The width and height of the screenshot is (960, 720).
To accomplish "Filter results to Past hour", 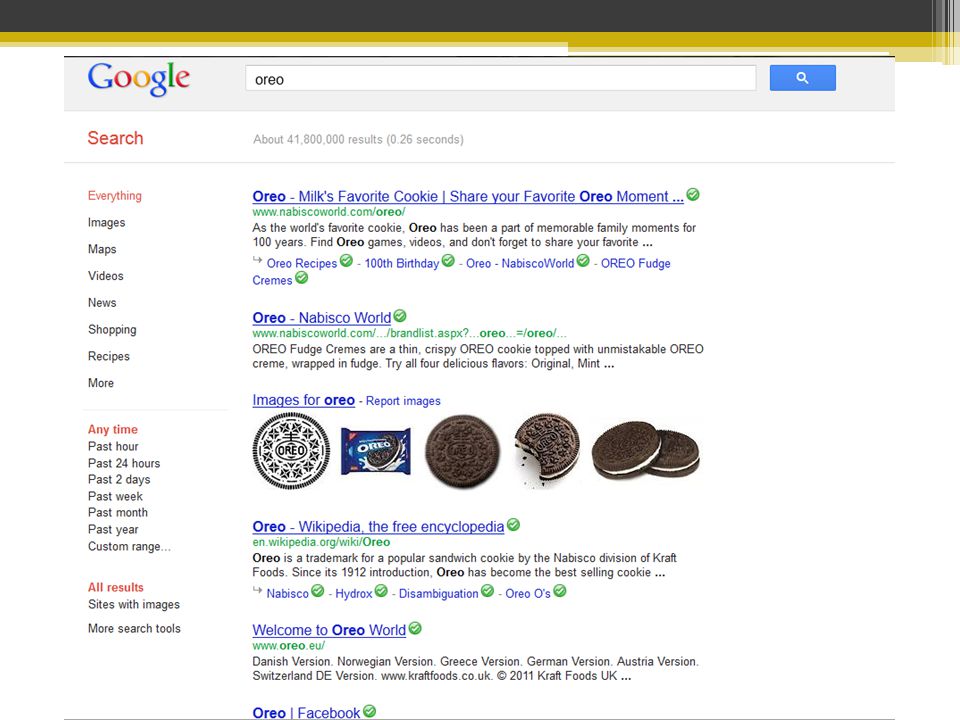I will click(x=113, y=446).
